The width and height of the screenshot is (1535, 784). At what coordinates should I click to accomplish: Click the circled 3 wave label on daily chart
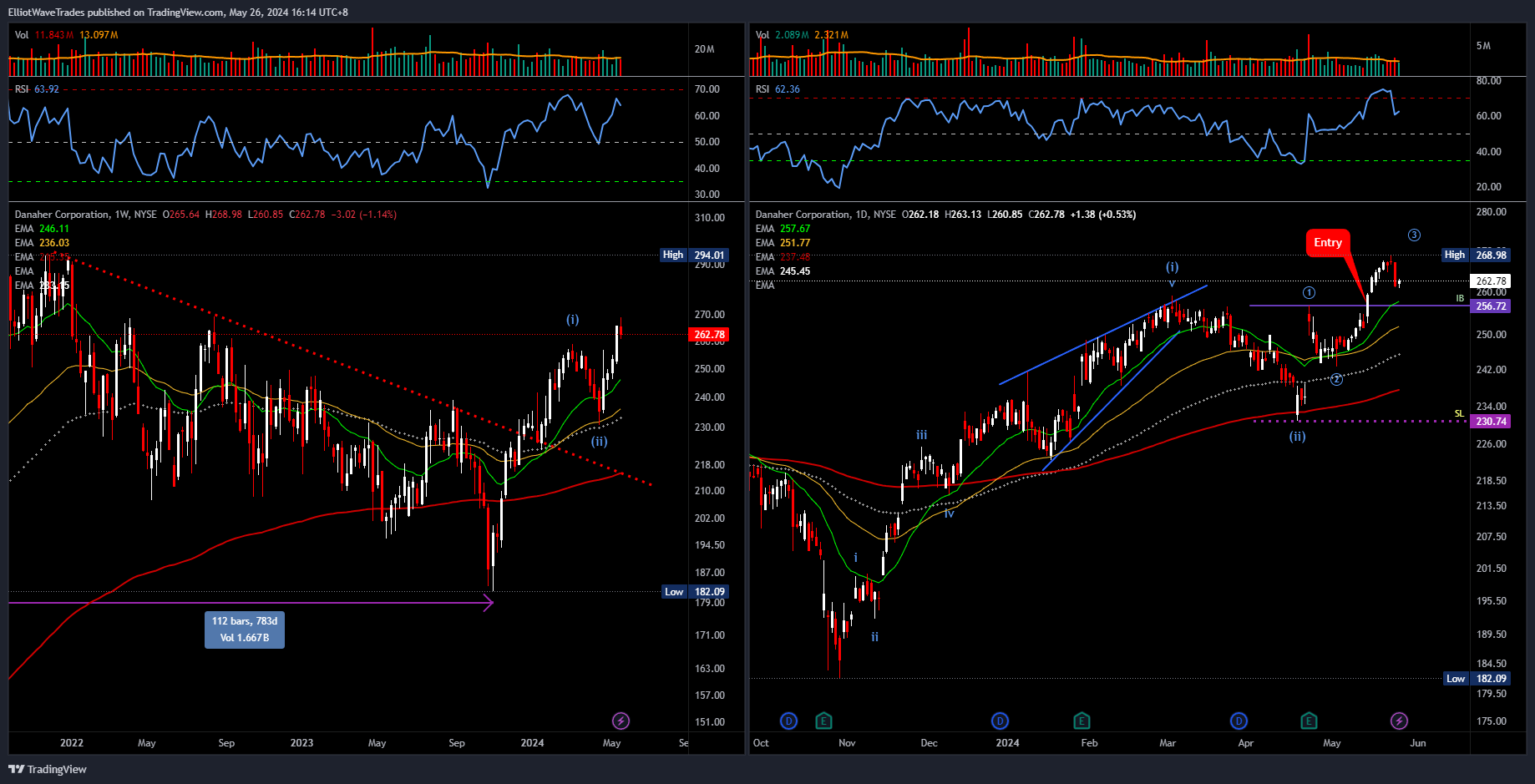click(x=1414, y=235)
